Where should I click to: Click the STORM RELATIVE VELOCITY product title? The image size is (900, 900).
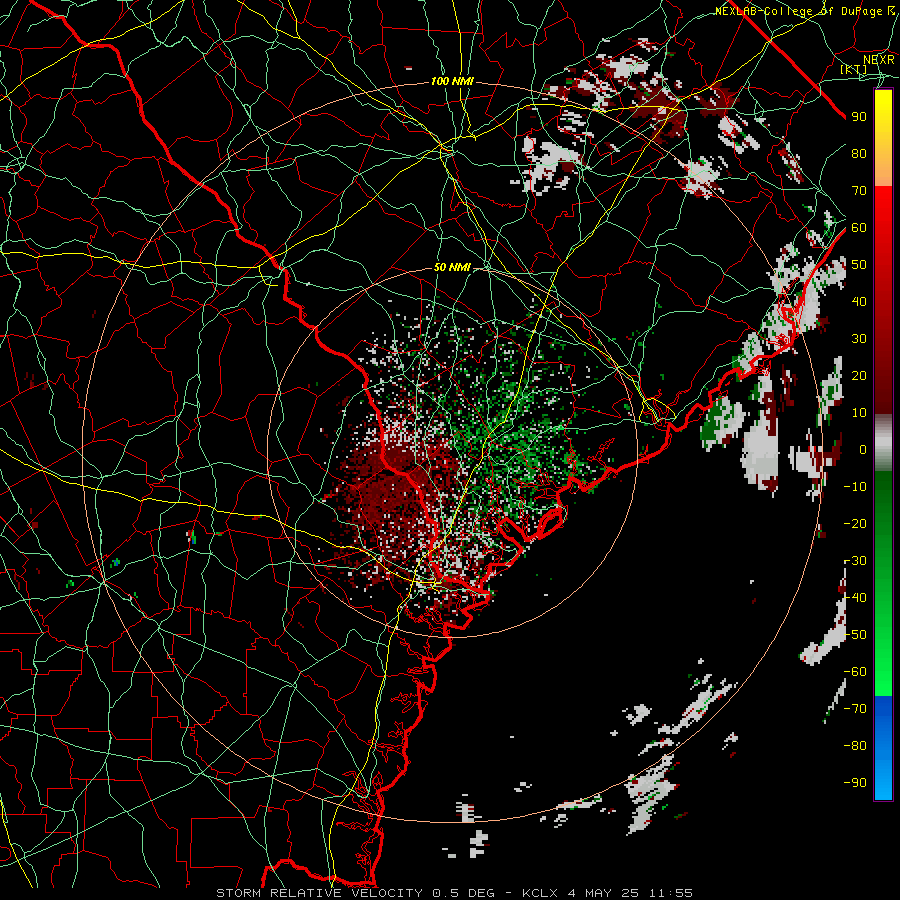pyautogui.click(x=319, y=893)
